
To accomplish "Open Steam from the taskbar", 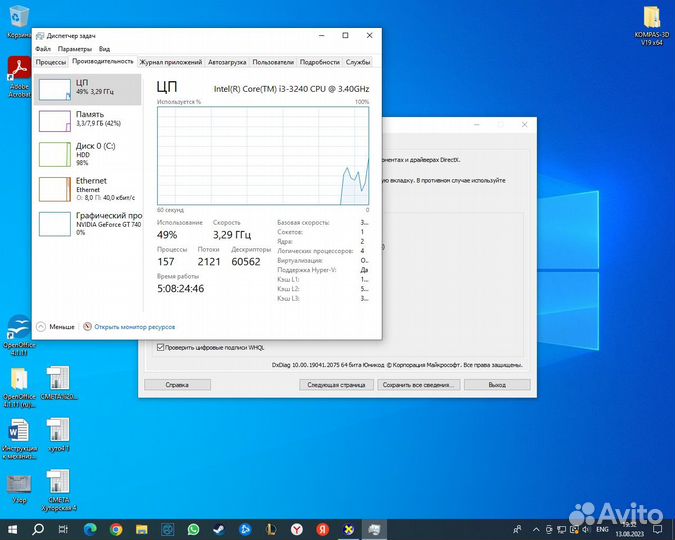I will [219, 529].
